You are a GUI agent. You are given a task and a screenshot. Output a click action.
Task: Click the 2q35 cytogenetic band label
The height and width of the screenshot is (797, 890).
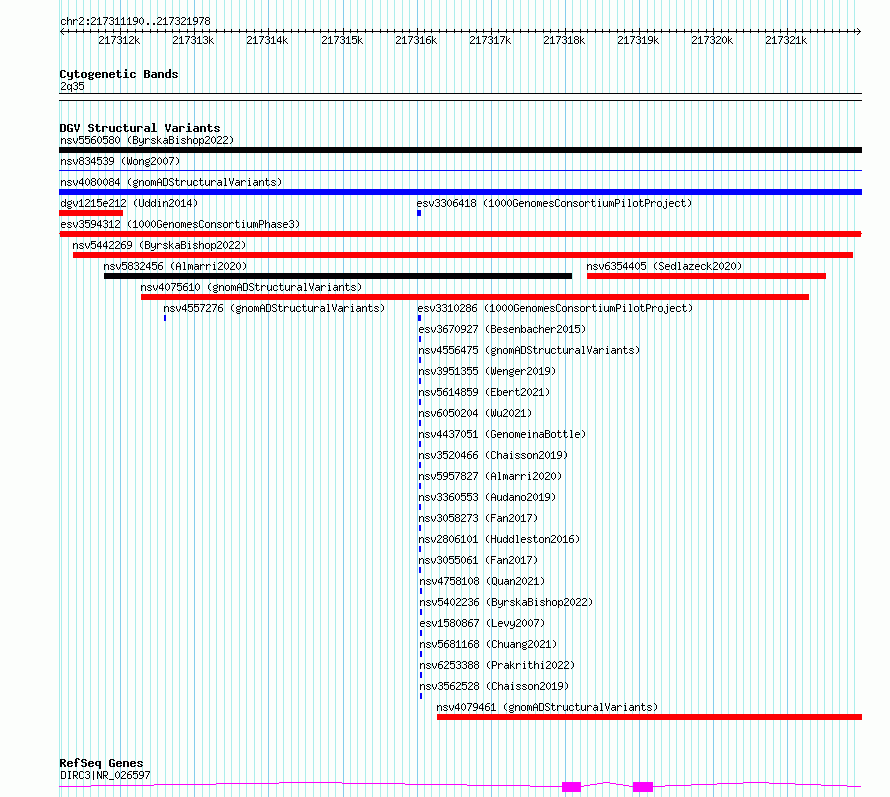72,86
